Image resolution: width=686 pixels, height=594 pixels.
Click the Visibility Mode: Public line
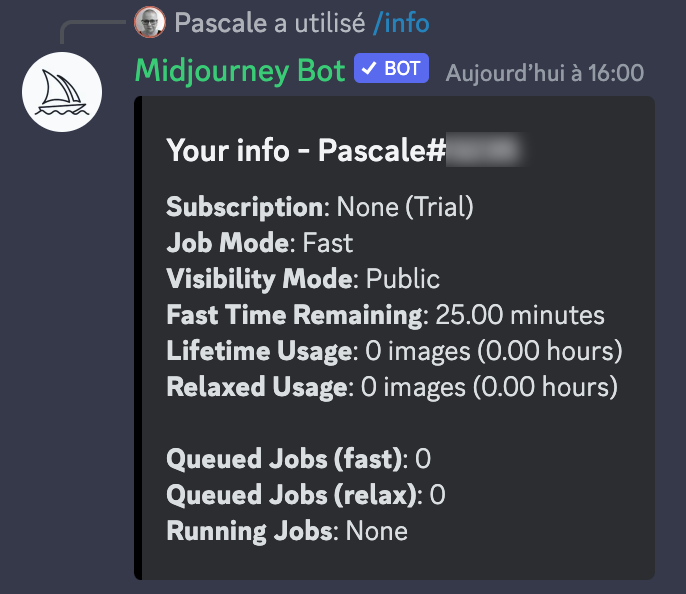click(x=302, y=279)
